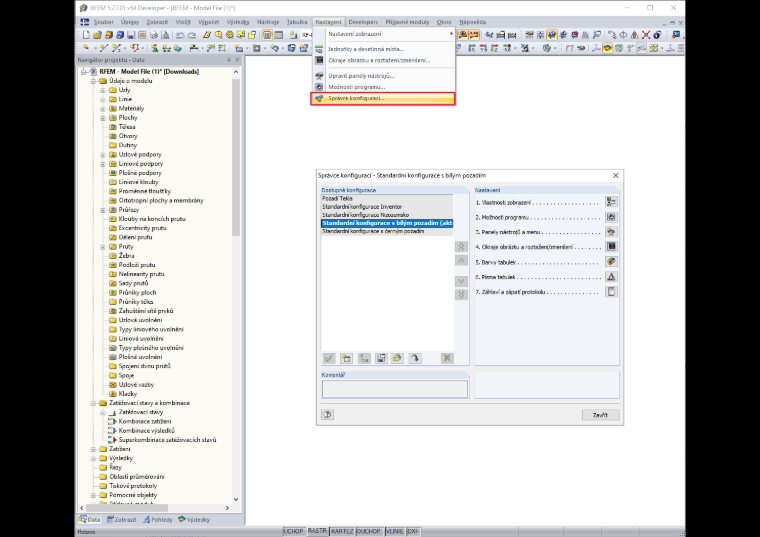Choose Správce konfigurací menu entry
760x537 pixels.
[383, 98]
